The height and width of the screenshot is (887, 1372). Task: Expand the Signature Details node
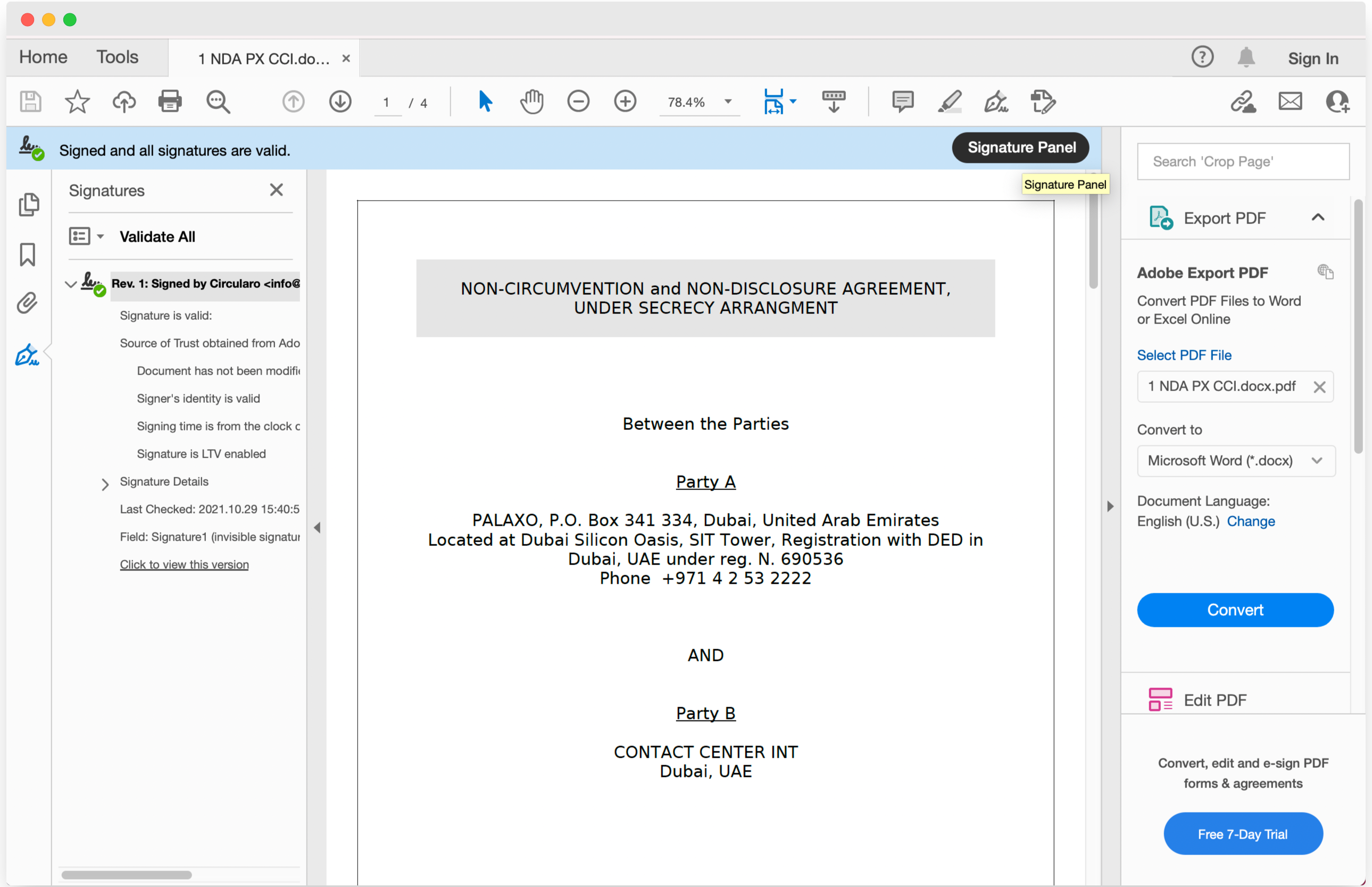[105, 484]
